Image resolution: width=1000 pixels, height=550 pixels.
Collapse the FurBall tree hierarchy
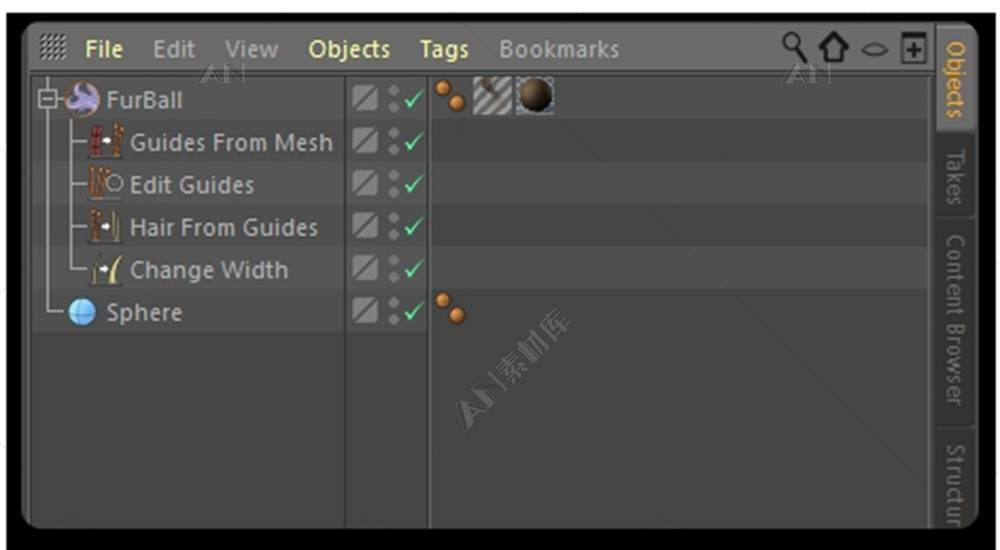47,99
